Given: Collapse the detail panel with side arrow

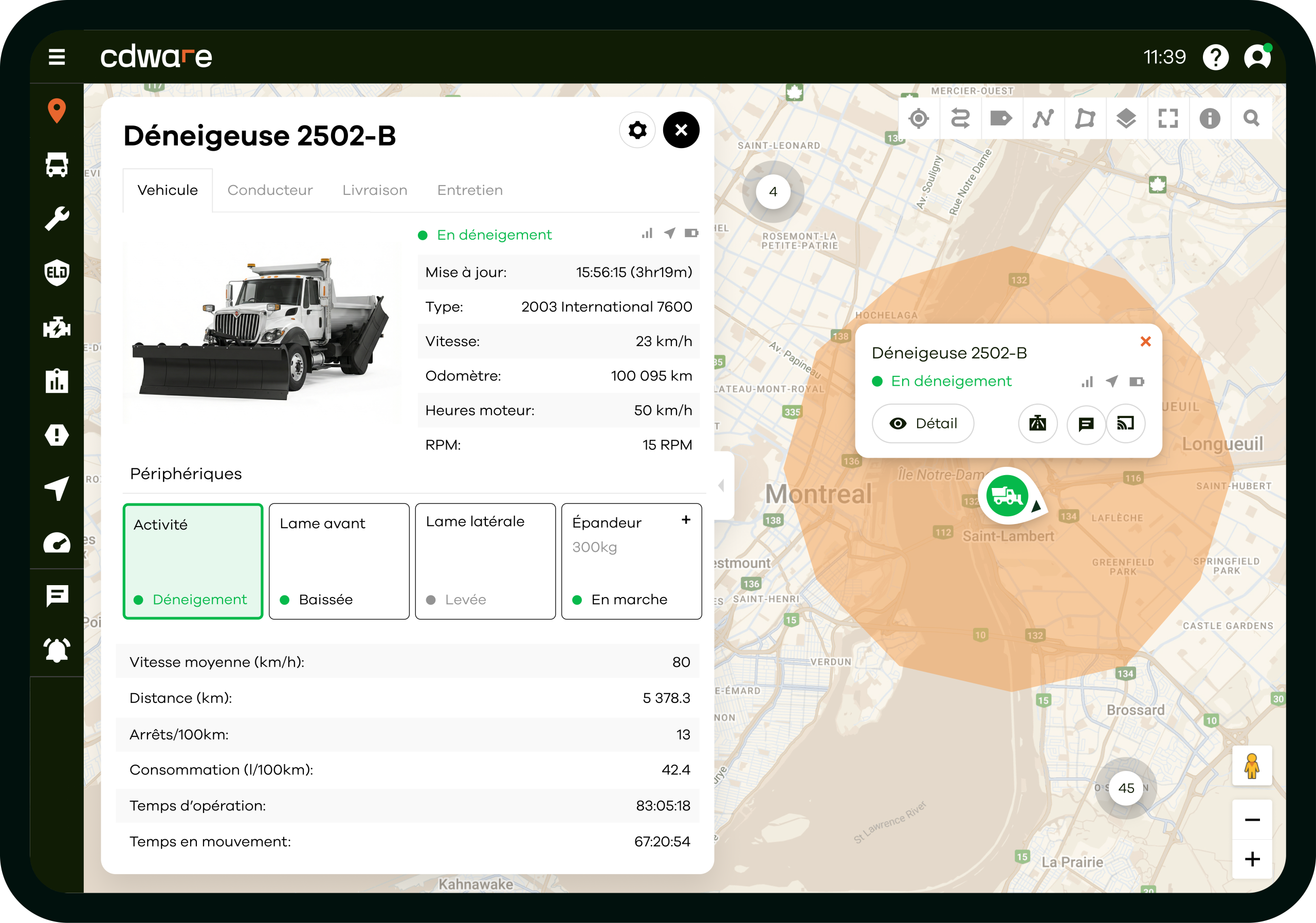Looking at the screenshot, I should point(722,485).
